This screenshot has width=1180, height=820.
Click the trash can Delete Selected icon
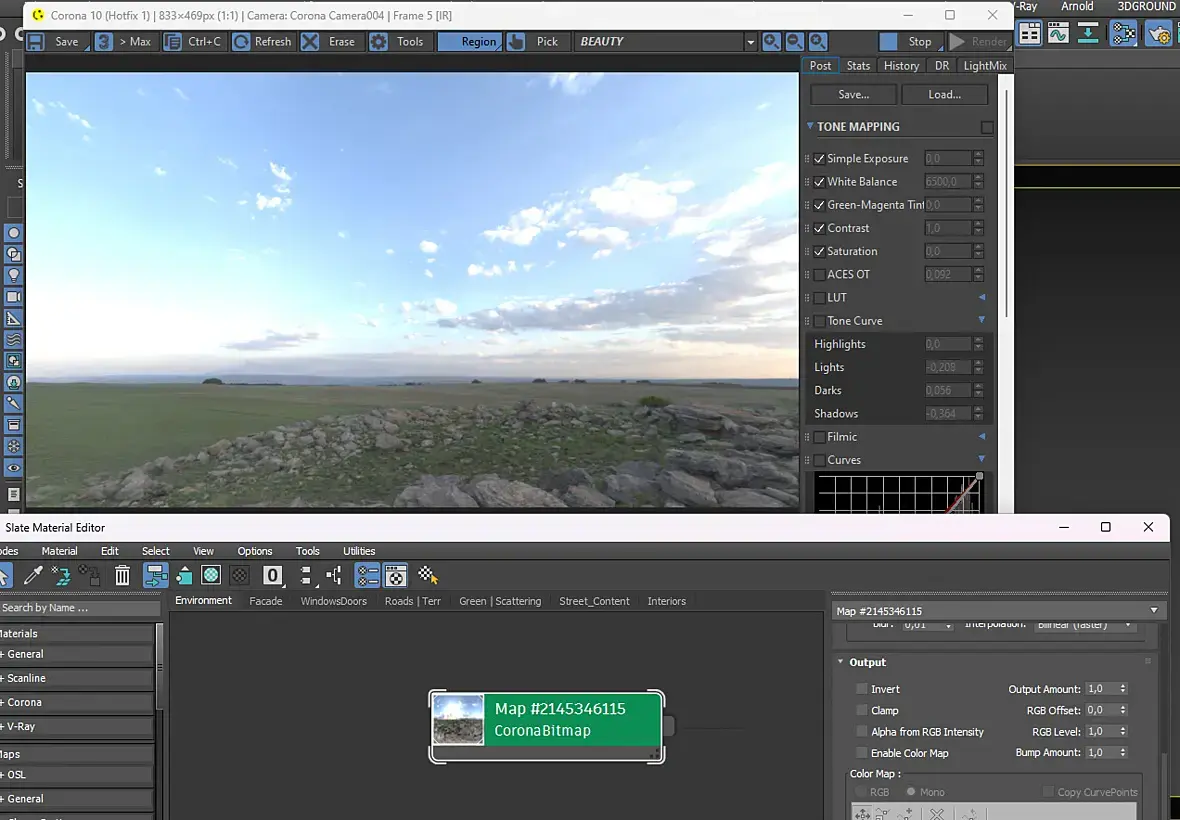tap(122, 575)
